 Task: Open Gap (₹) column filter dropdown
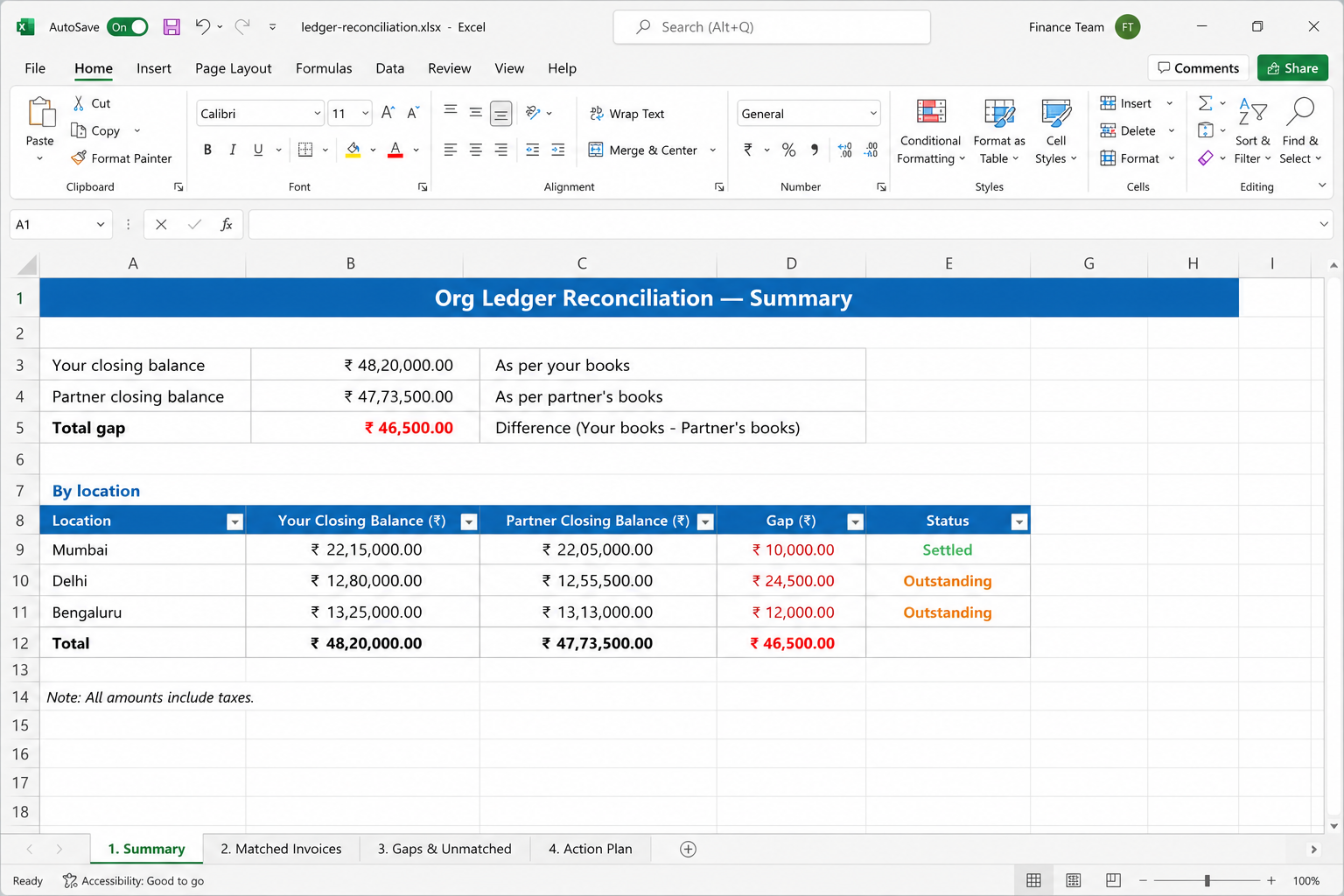[x=856, y=522]
